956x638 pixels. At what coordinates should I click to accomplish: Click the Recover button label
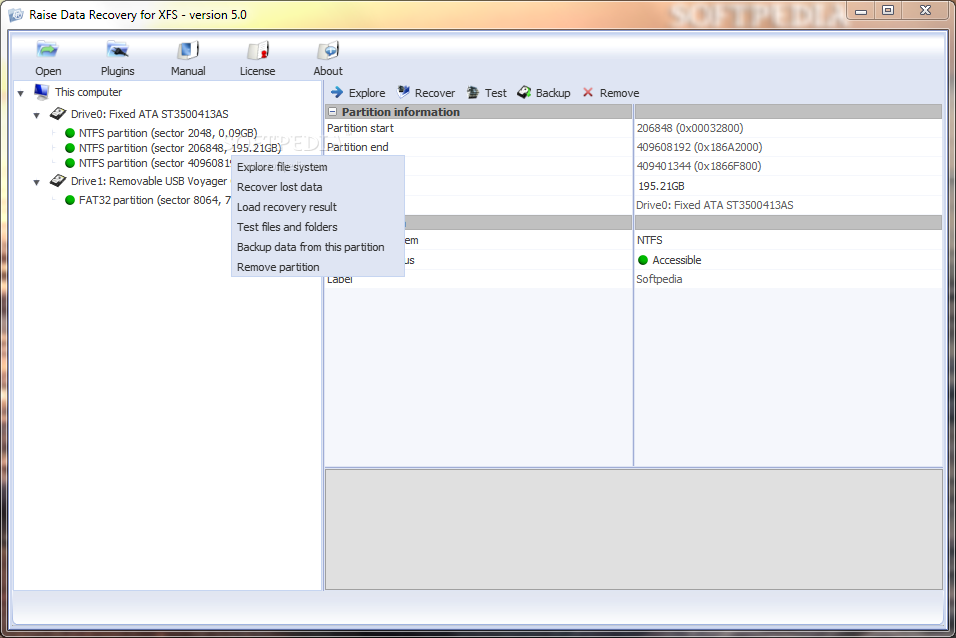click(435, 93)
